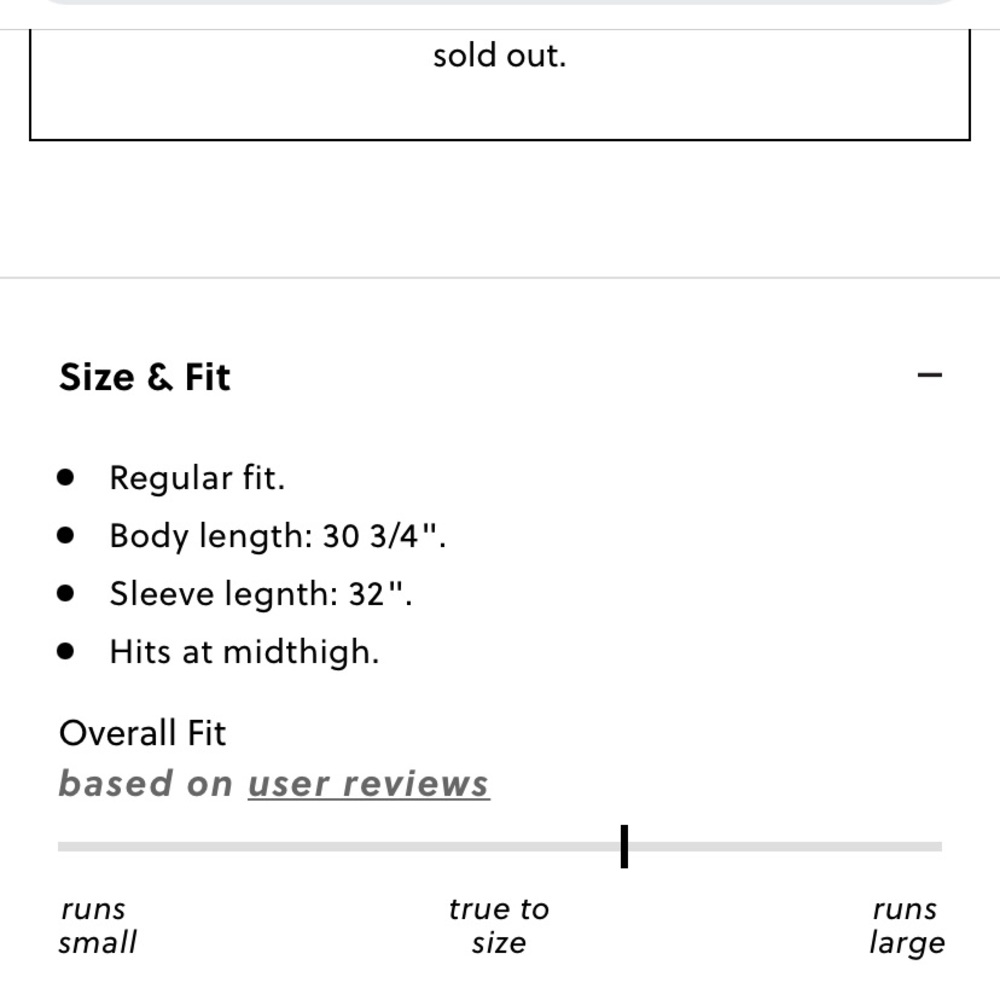Click the minus icon beside Size & Fit
The image size is (1000, 1000).
929,374
